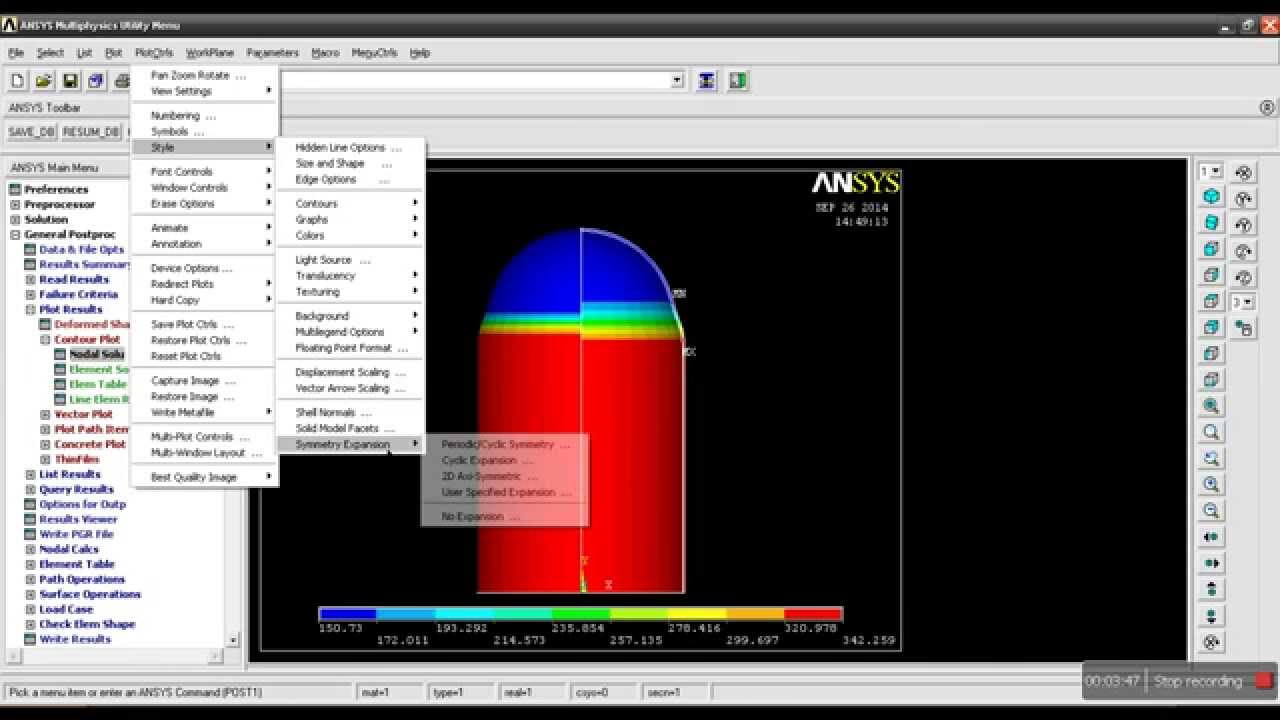Choose User Specified Expansion entry
The width and height of the screenshot is (1280, 720).
(505, 492)
